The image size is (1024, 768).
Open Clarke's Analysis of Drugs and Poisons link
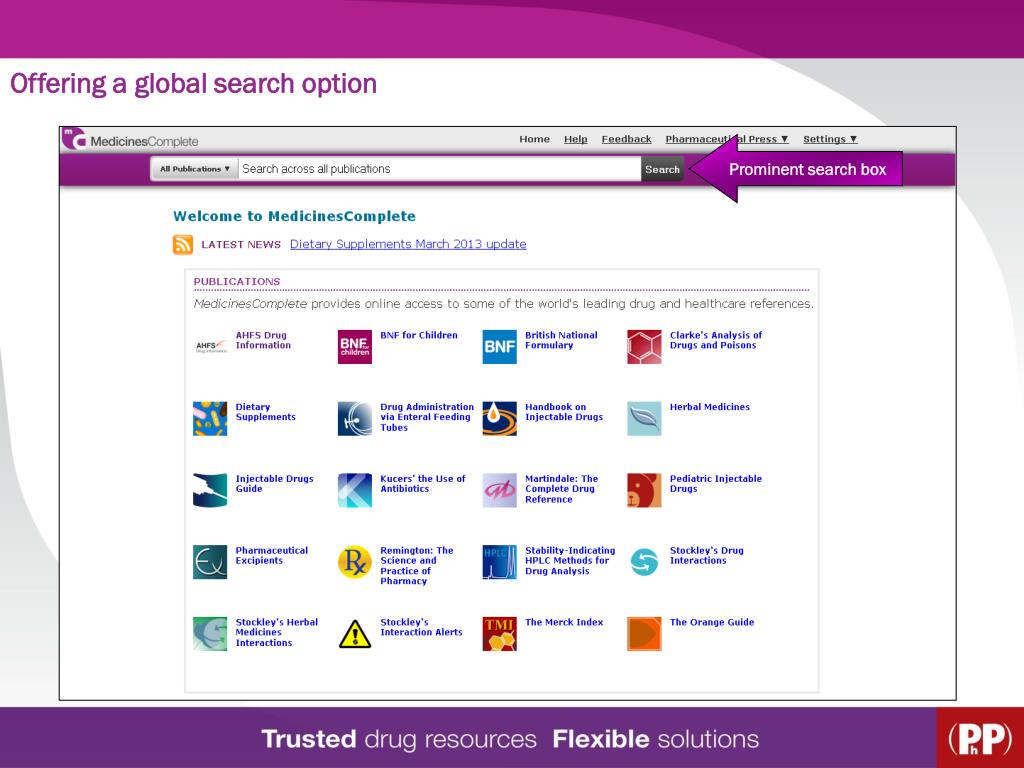coord(716,340)
